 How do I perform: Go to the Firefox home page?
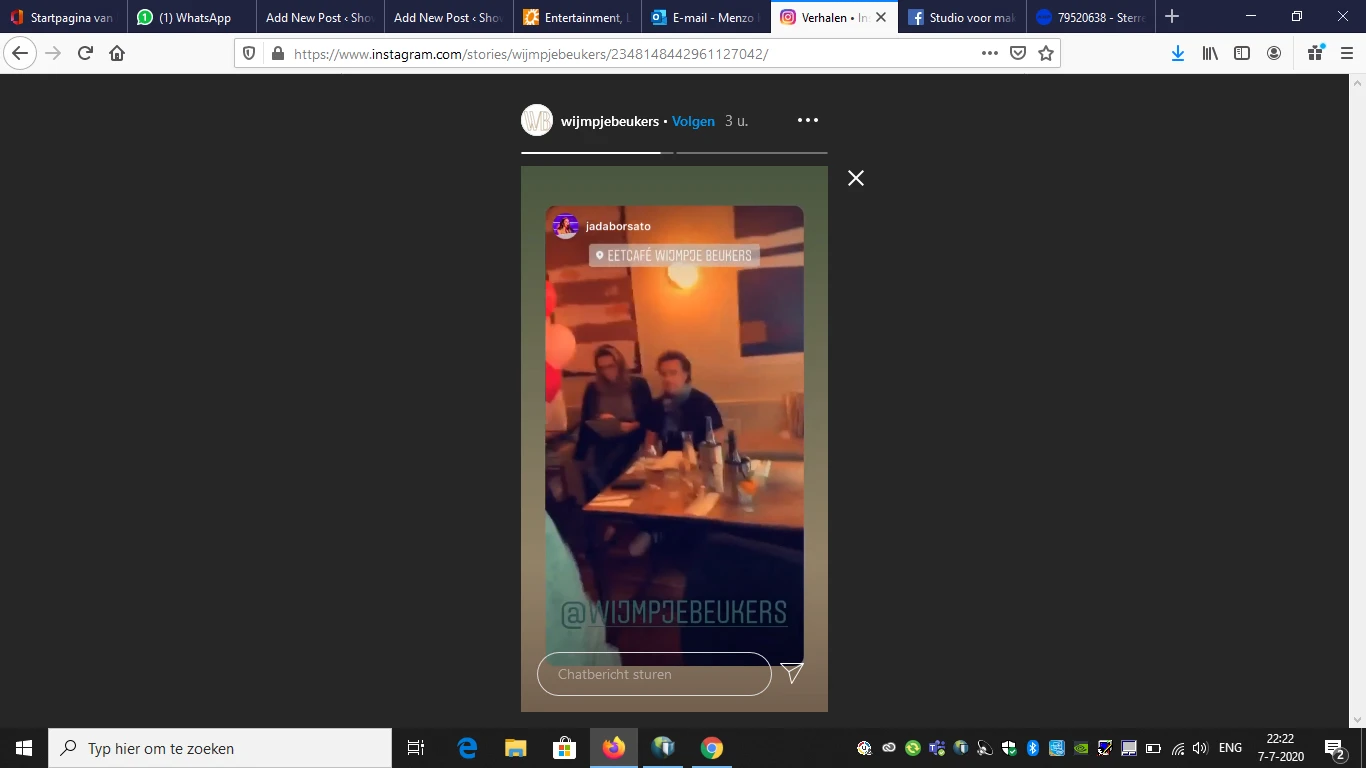tap(117, 53)
